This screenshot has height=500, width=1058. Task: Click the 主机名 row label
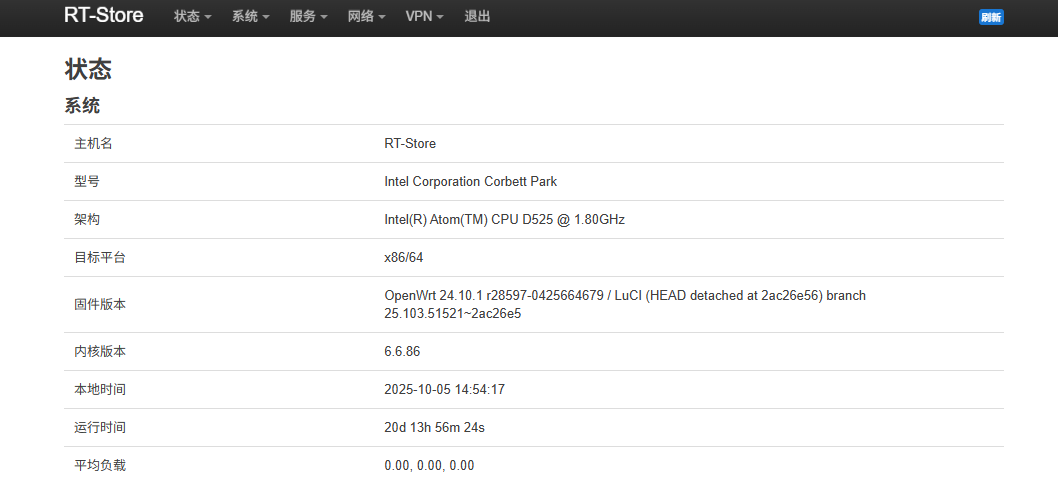93,144
